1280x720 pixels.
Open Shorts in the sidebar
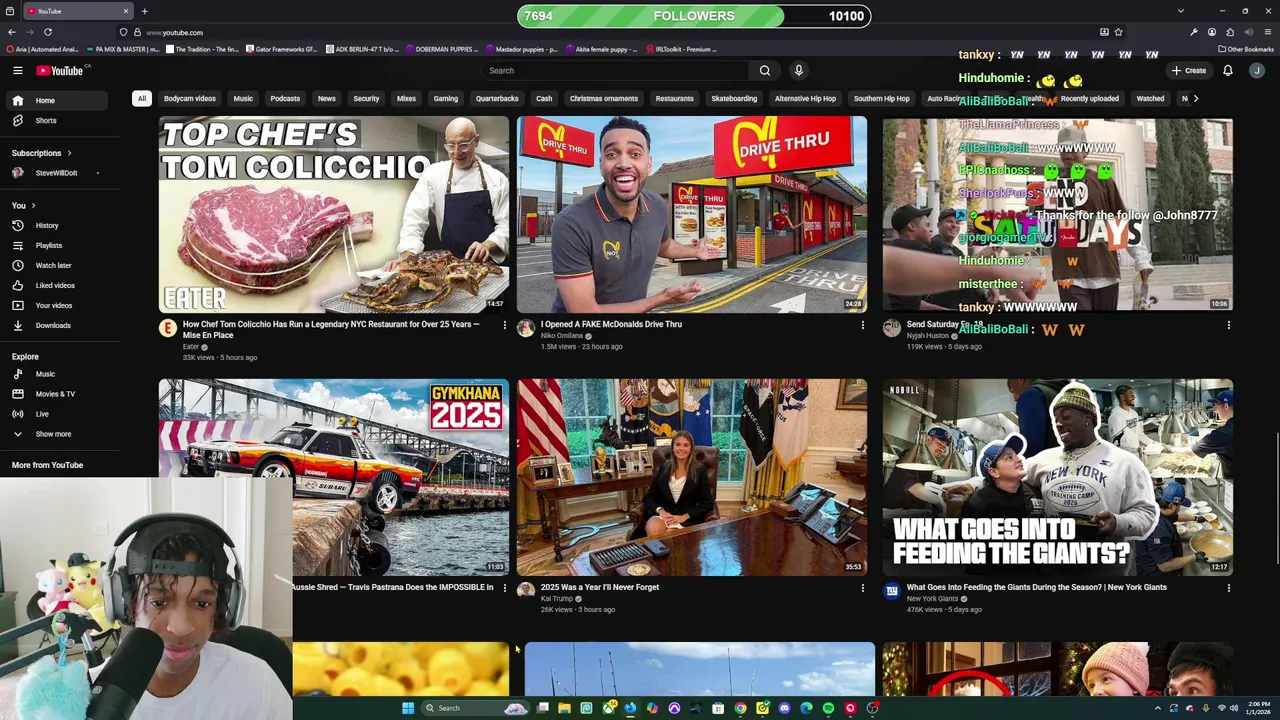tap(58, 120)
